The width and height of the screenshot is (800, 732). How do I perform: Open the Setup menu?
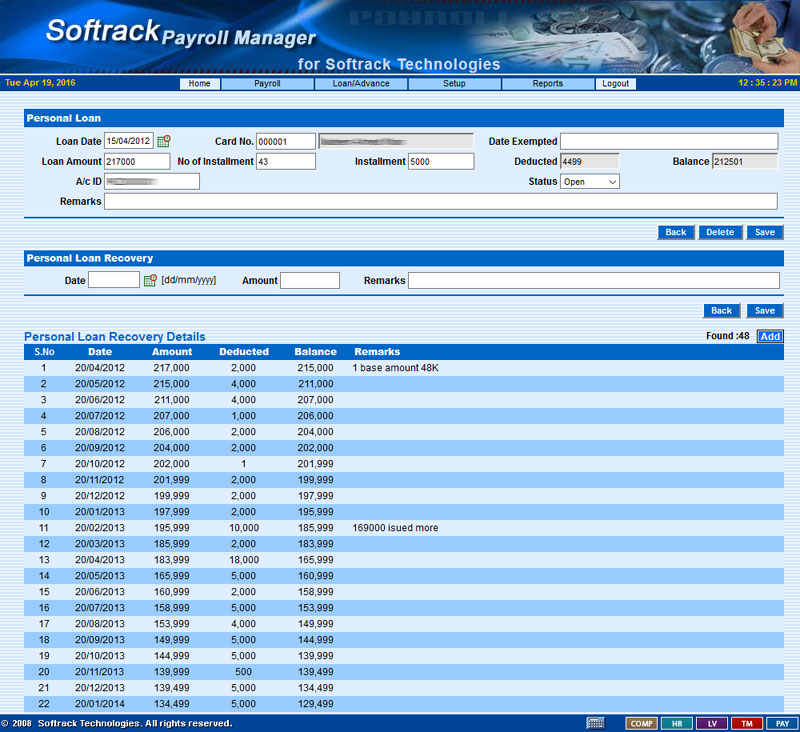(454, 84)
